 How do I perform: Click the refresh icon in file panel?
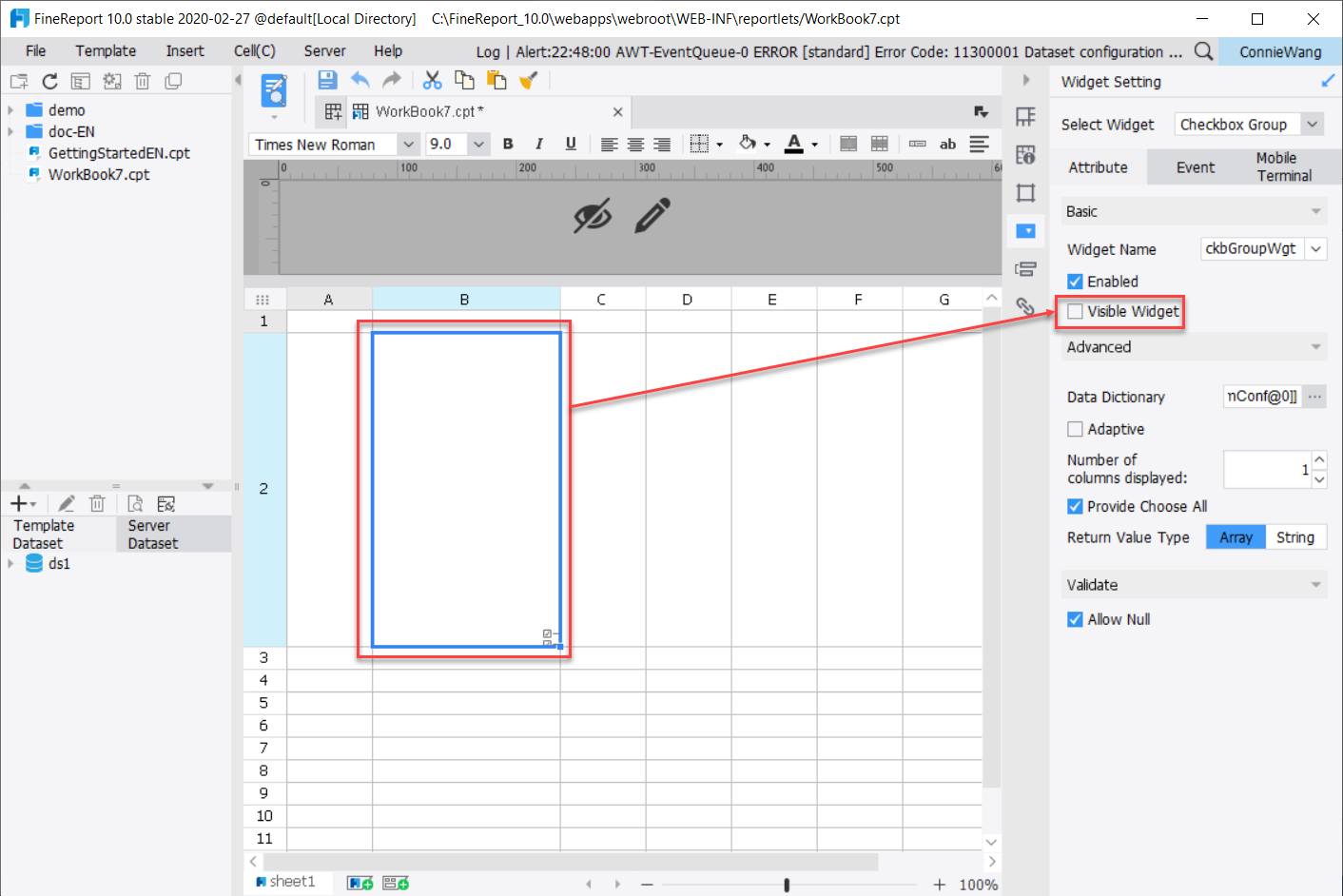click(50, 82)
